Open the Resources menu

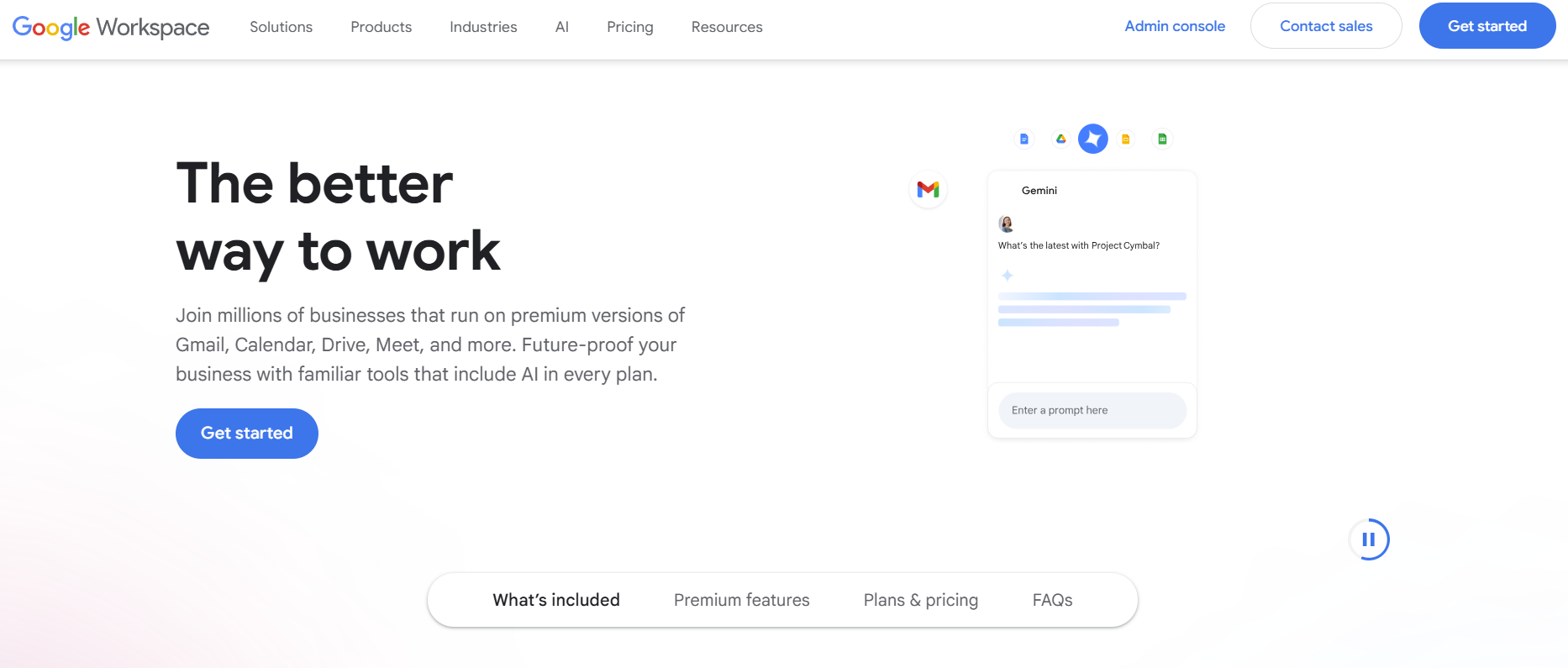(727, 27)
